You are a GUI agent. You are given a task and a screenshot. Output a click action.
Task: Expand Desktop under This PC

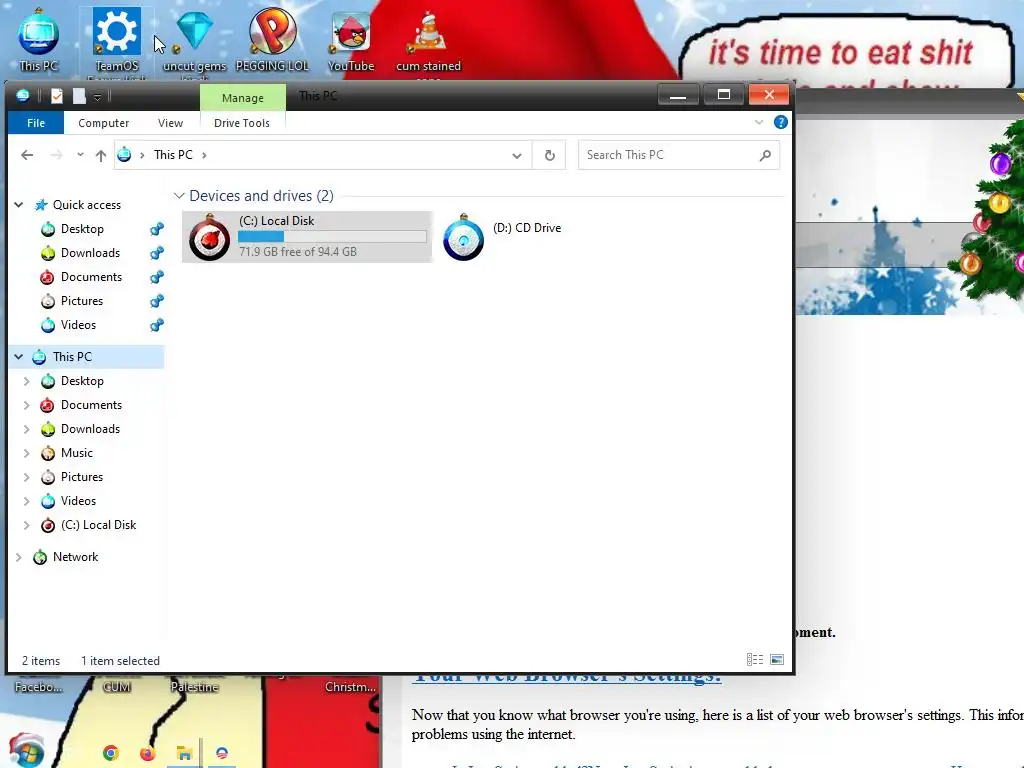point(27,381)
